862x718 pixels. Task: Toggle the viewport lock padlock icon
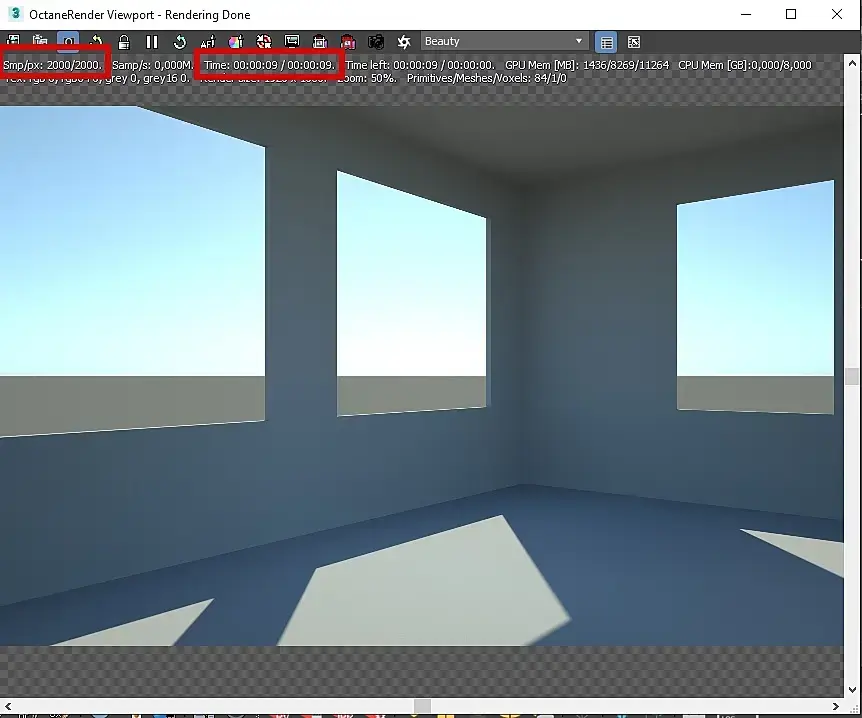pyautogui.click(x=124, y=42)
